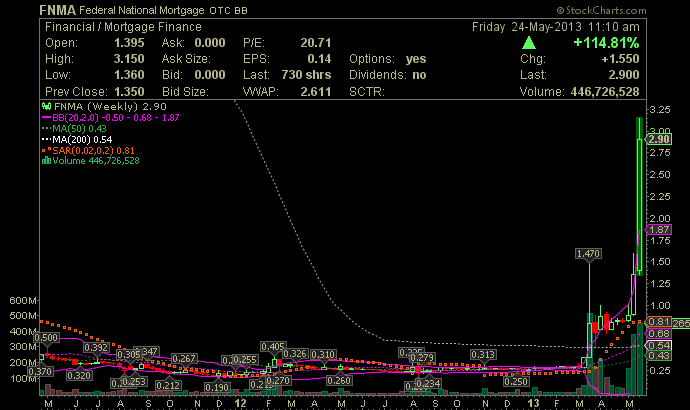Click the 1.87 Bollinger upper band axis tag

pos(659,229)
